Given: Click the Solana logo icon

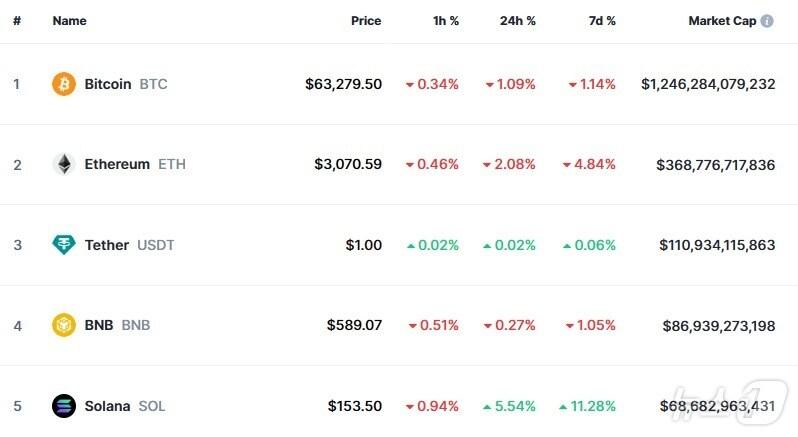Looking at the screenshot, I should 64,406.
